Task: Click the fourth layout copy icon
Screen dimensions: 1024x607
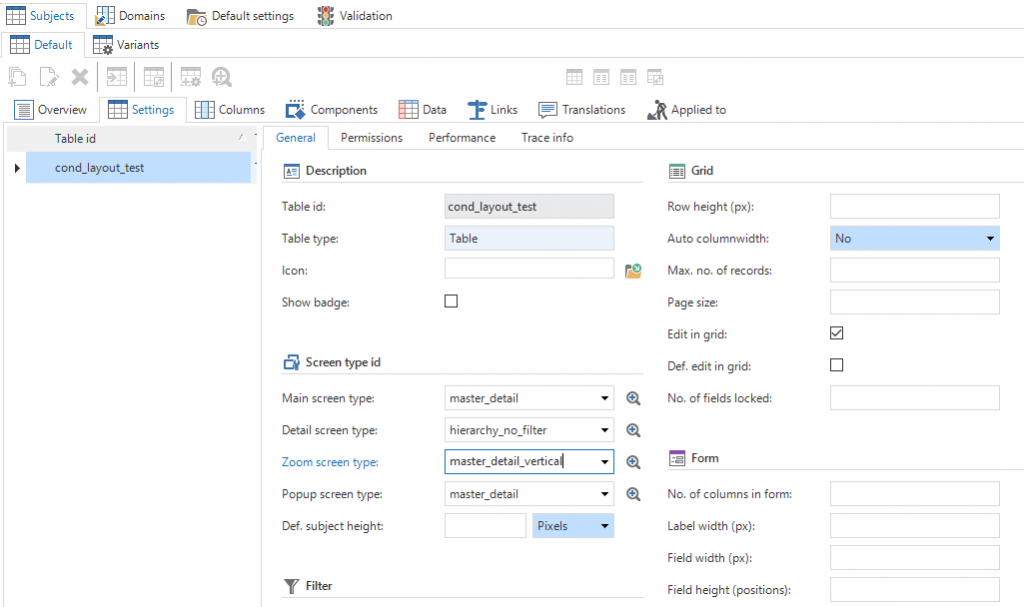Action: [655, 78]
